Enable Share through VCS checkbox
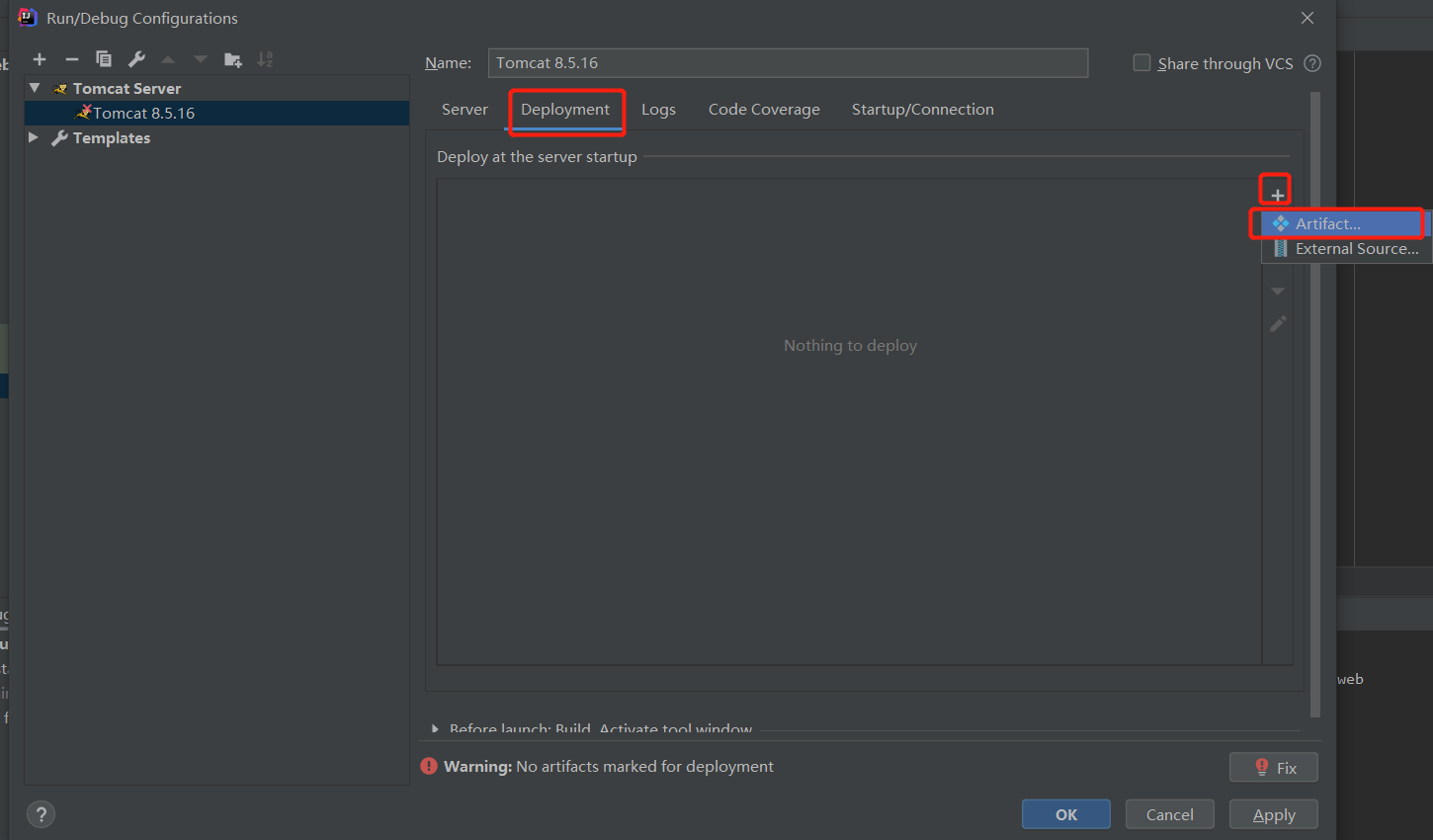 1141,62
